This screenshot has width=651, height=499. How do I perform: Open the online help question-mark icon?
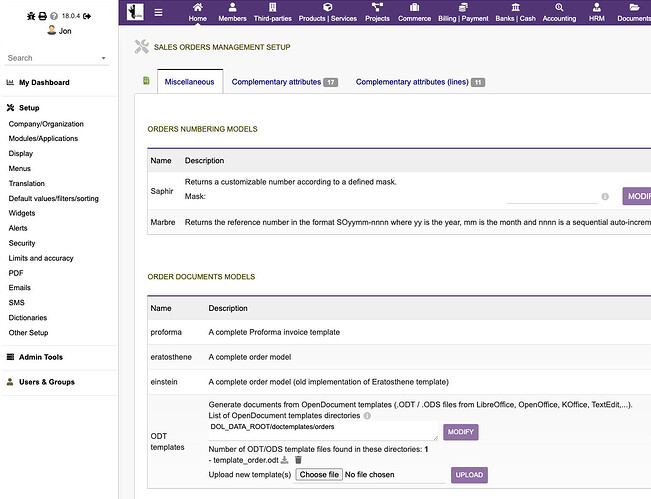(54, 16)
